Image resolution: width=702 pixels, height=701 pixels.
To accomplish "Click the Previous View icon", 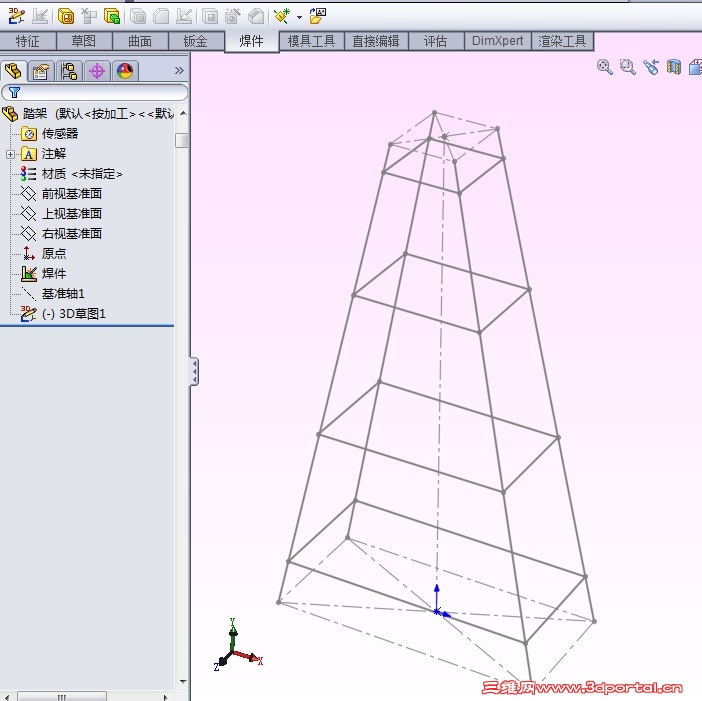I will 651,67.
